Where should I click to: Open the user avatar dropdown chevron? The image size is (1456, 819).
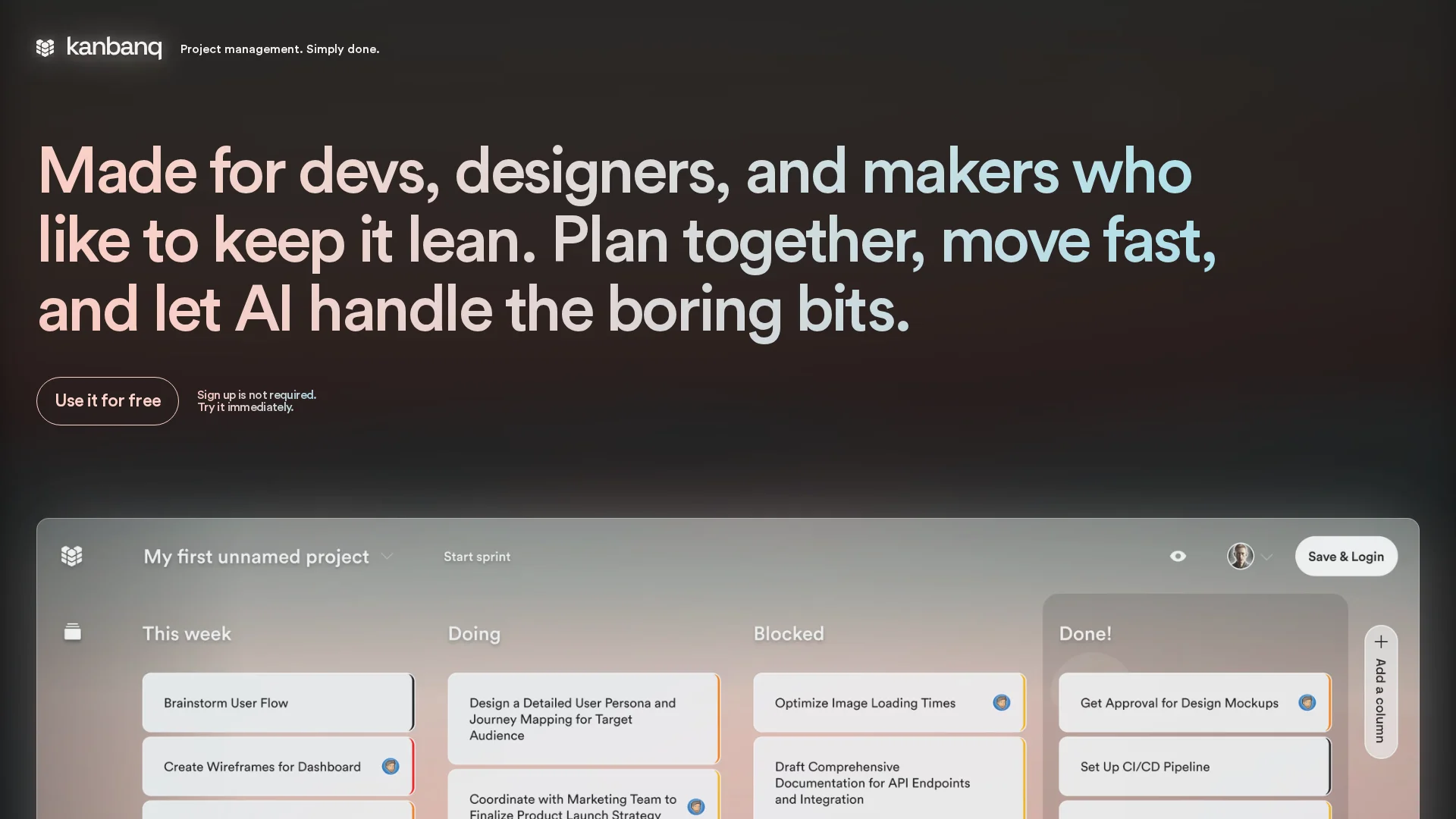pyautogui.click(x=1267, y=557)
